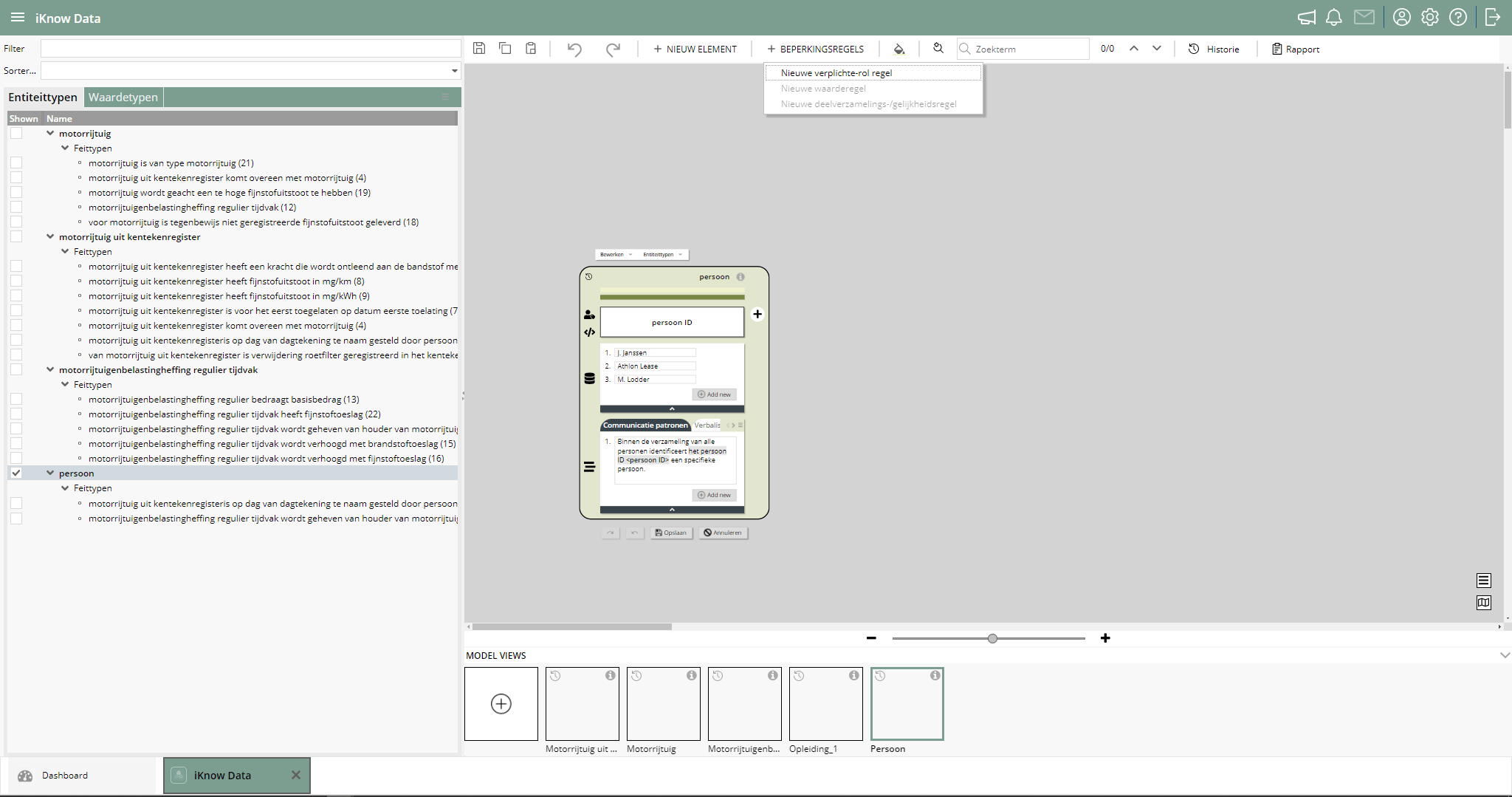This screenshot has height=797, width=1512.
Task: Click the user role icon on the persoon card
Action: coord(589,315)
